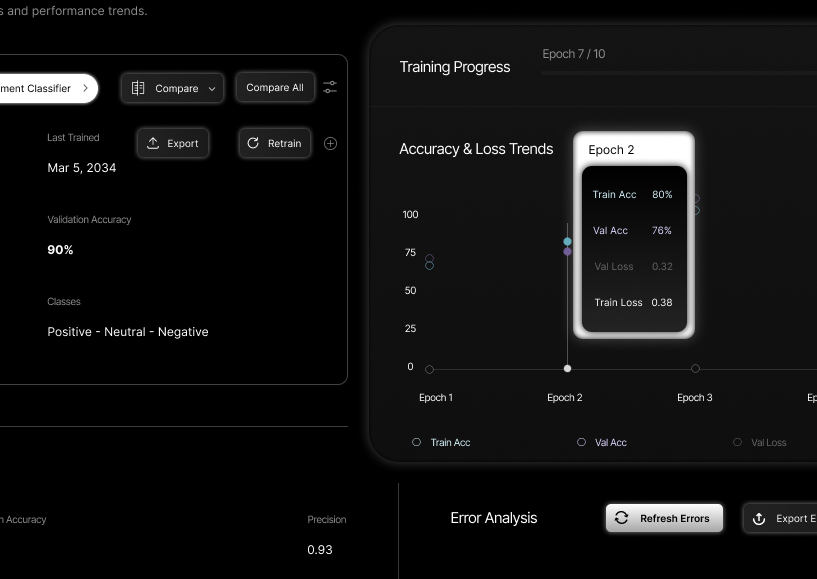The image size is (817, 579).
Task: Click the Validation Accuracy label
Action: [89, 220]
